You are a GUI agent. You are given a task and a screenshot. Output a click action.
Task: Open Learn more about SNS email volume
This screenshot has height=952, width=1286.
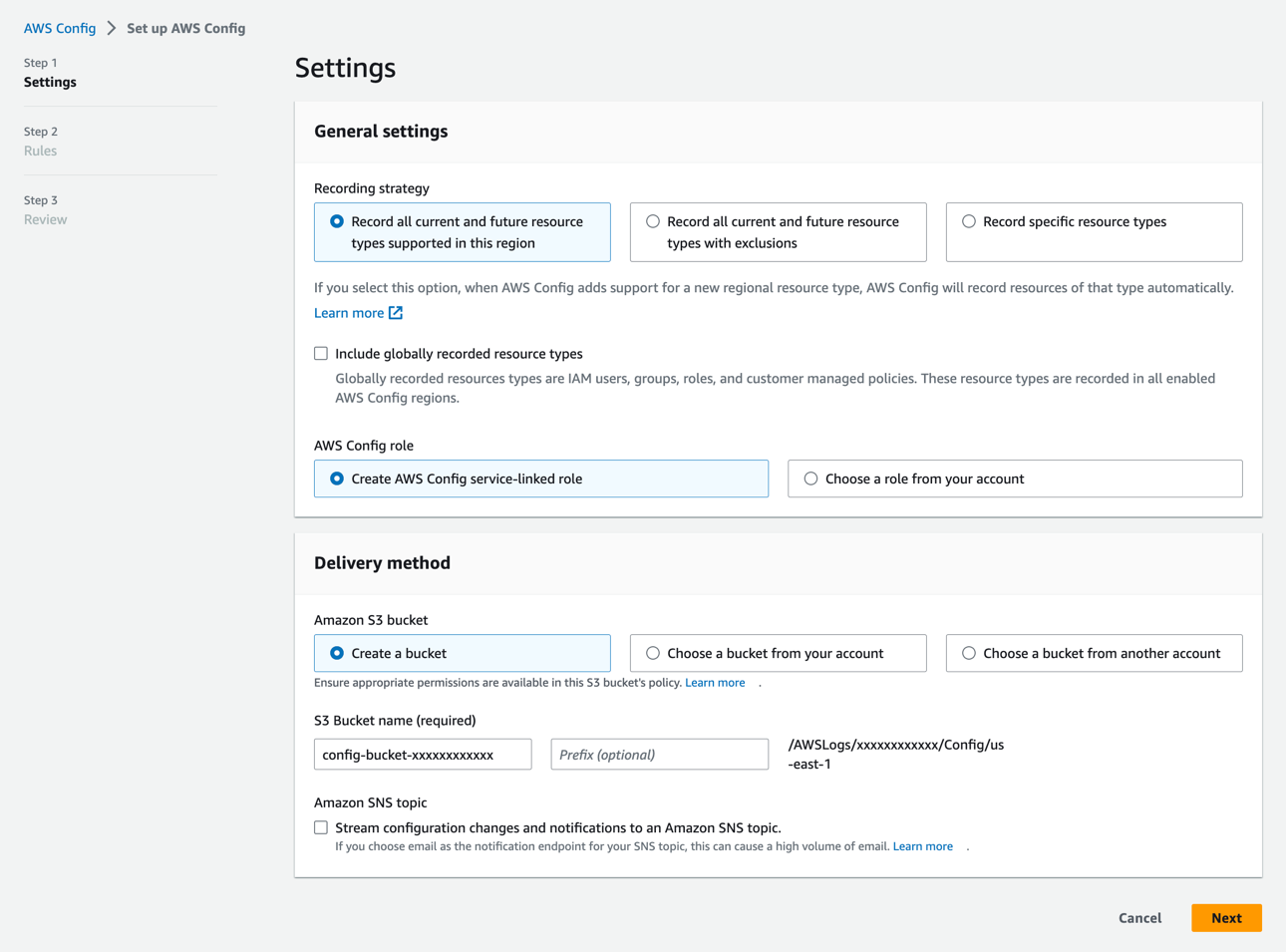(922, 845)
